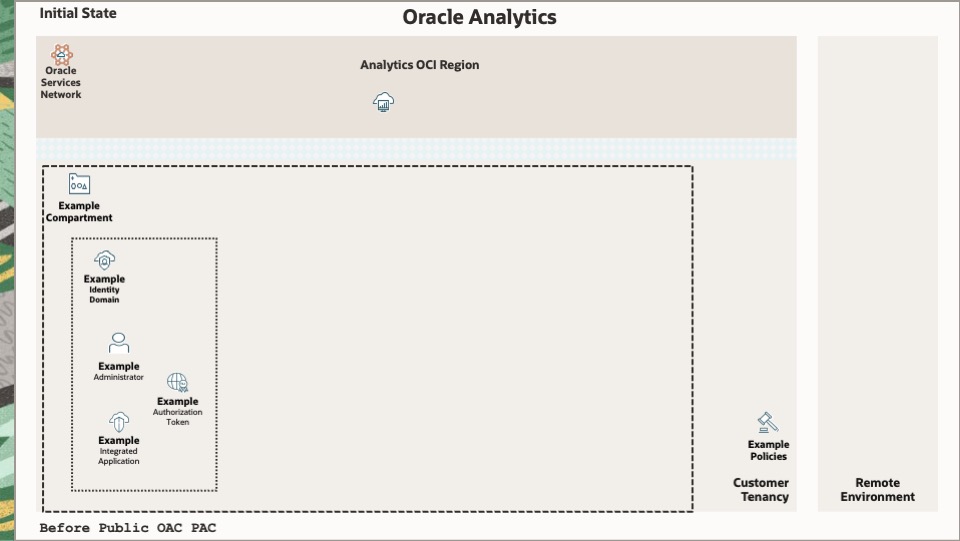This screenshot has width=960, height=541.
Task: Select the Example Identity Domain text
Action: [104, 289]
